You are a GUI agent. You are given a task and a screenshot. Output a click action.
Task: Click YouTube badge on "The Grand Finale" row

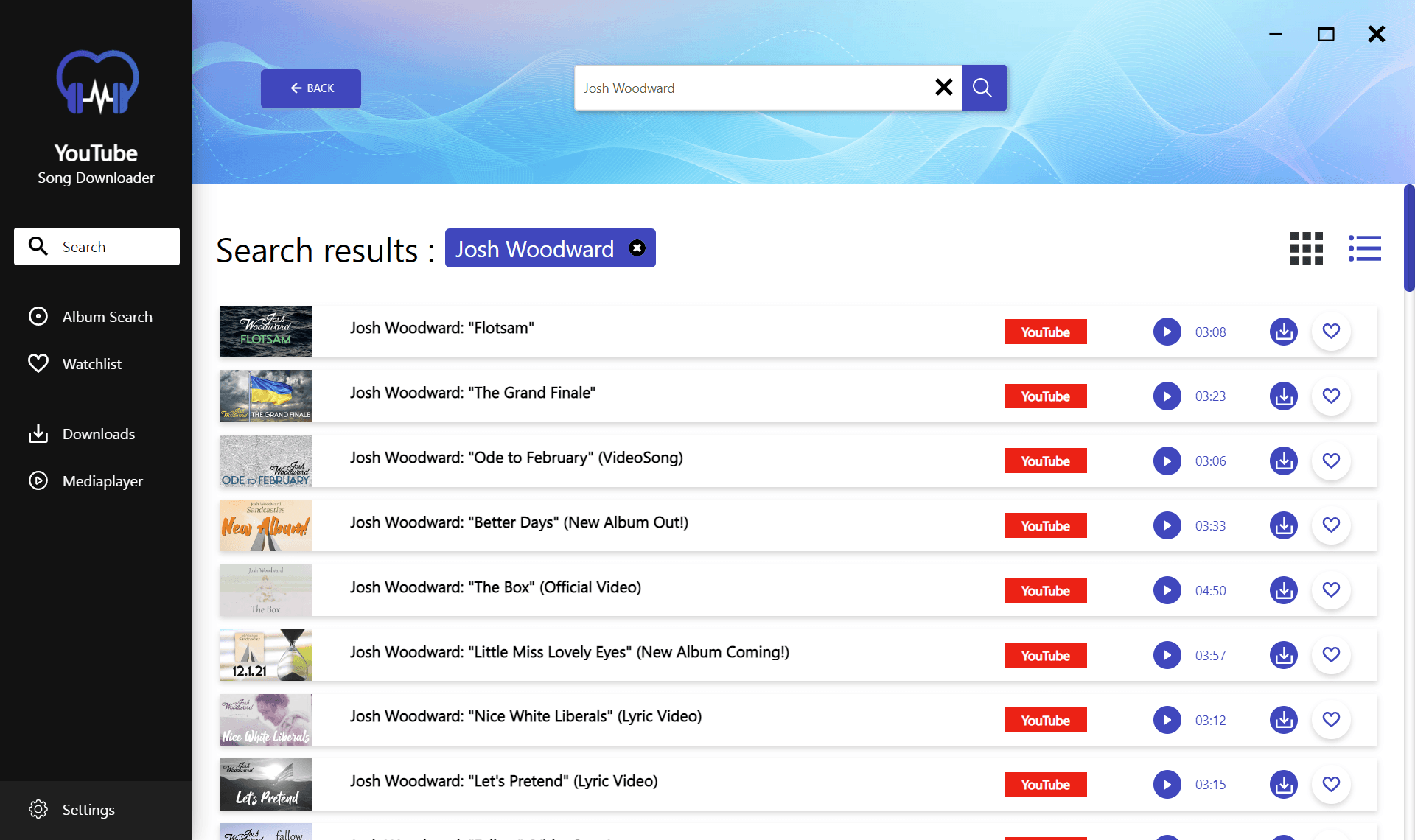click(1045, 396)
